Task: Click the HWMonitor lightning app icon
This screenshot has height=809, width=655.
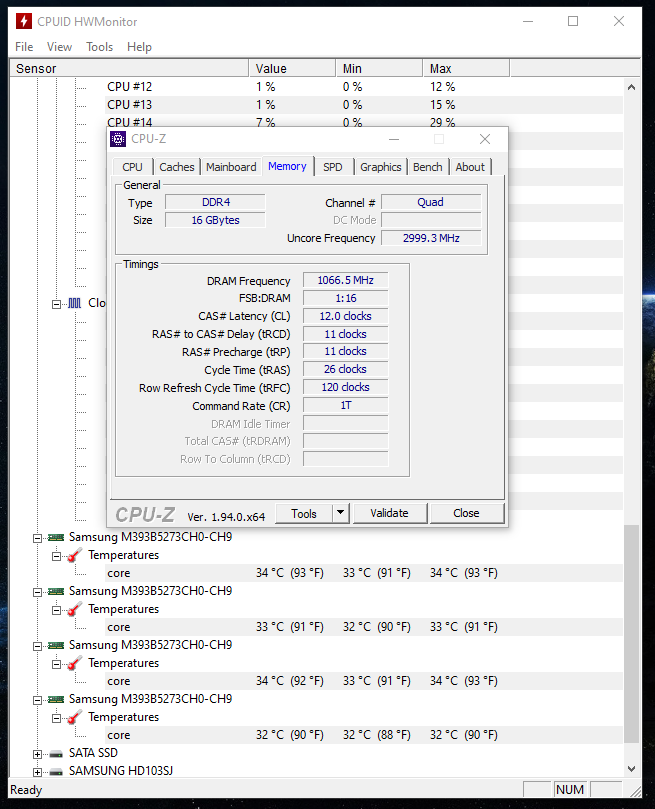Action: (23, 21)
